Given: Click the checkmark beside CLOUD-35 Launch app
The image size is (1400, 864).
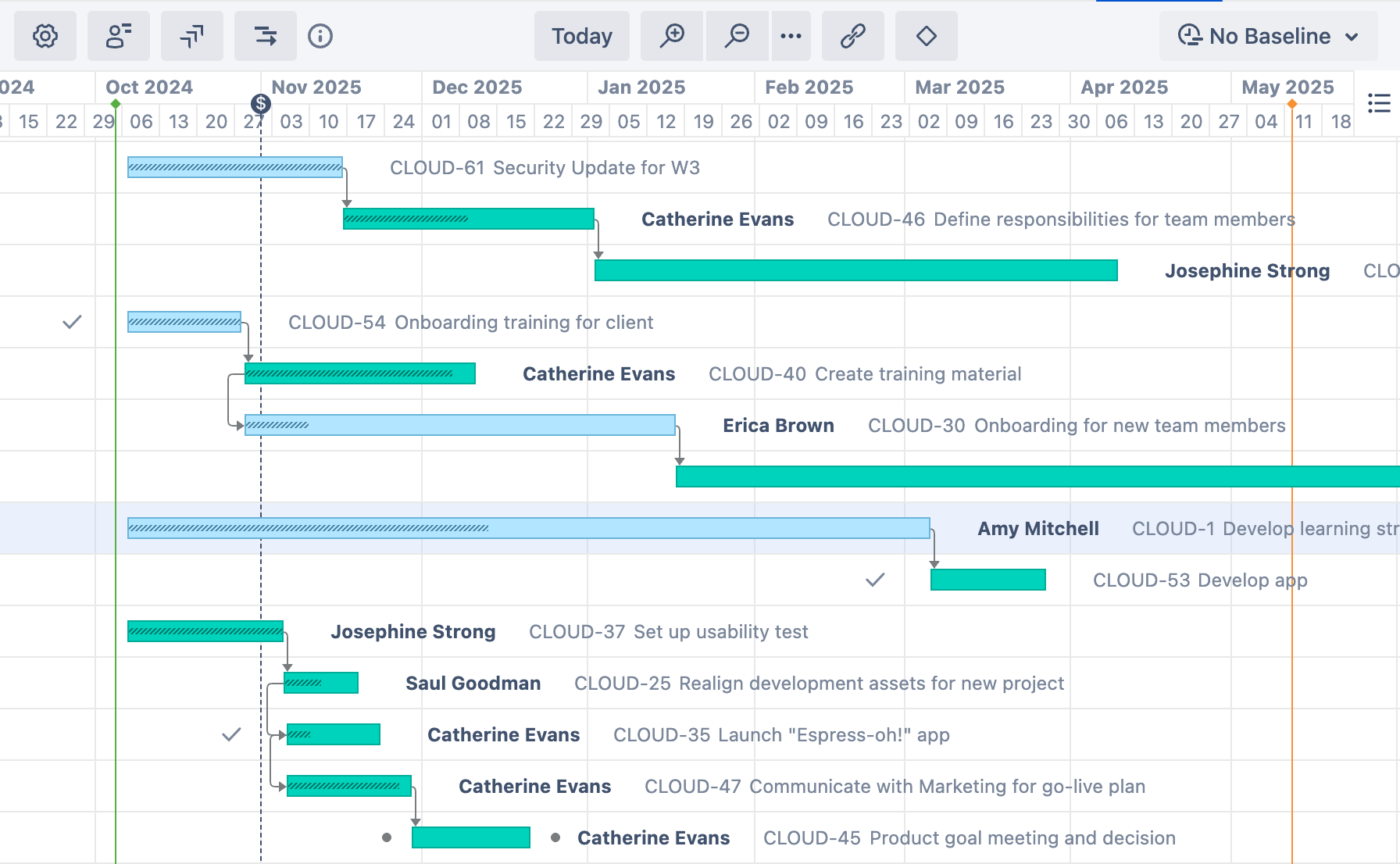Looking at the screenshot, I should 231,734.
